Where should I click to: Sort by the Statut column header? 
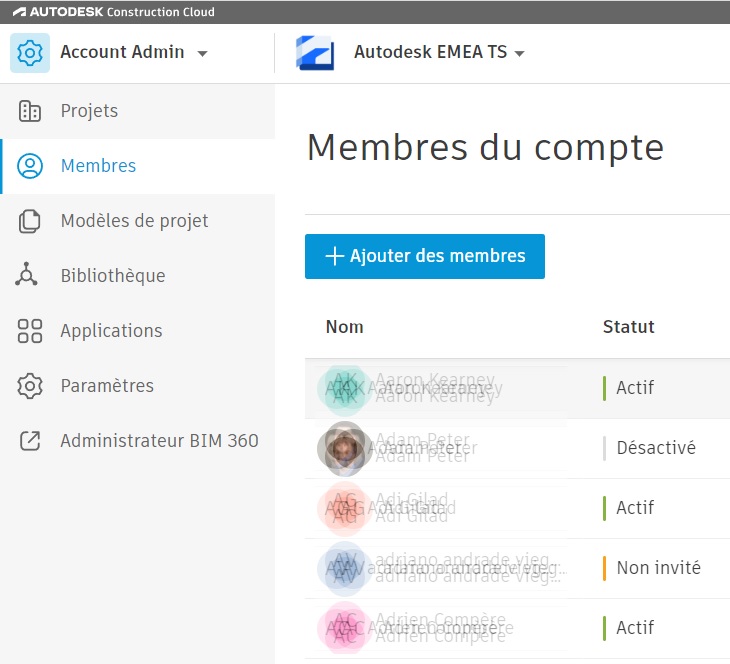point(629,327)
